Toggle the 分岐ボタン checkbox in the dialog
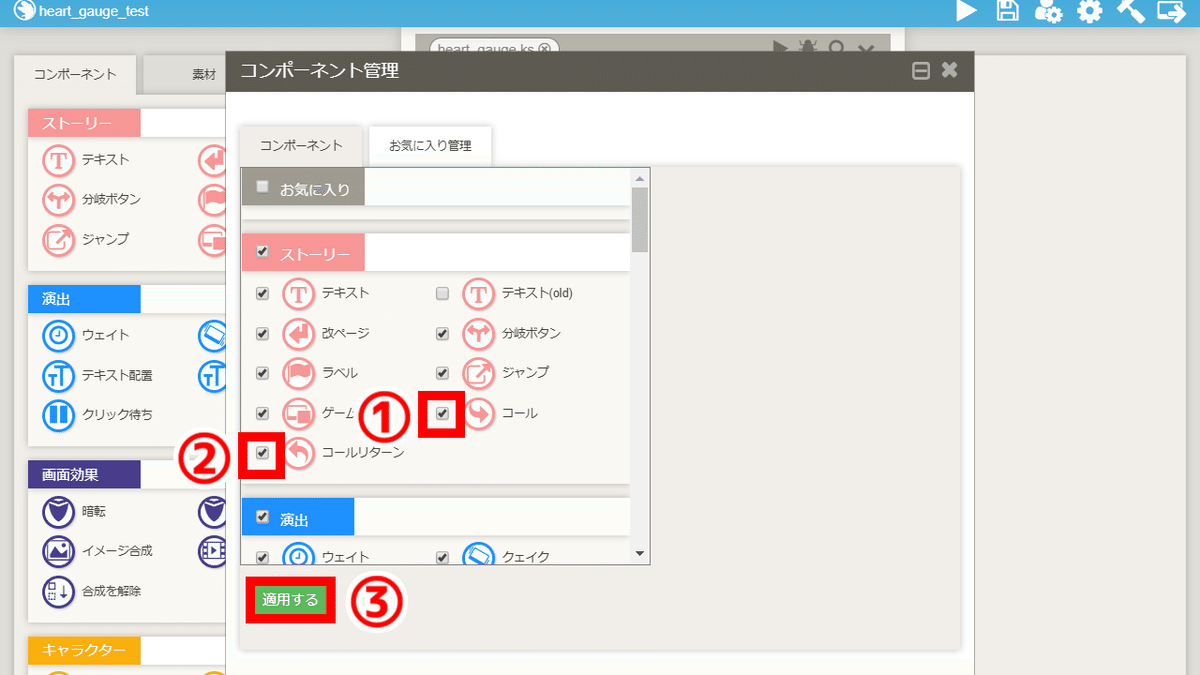This screenshot has height=675, width=1200. (x=442, y=334)
